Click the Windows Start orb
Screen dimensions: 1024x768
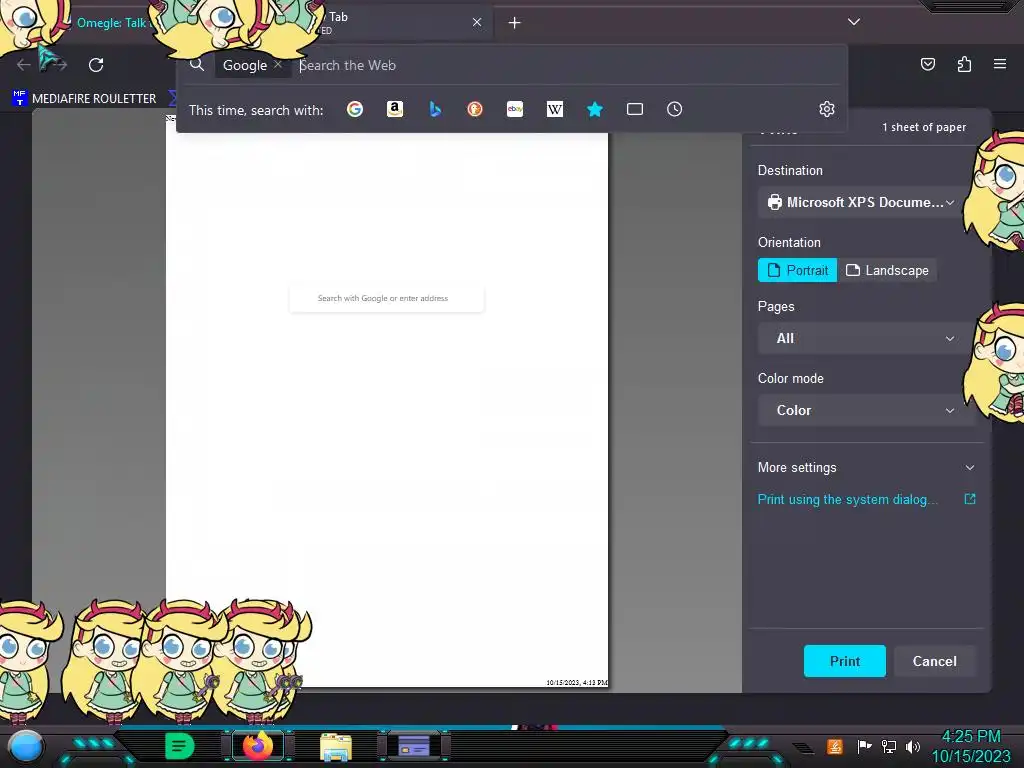click(25, 746)
